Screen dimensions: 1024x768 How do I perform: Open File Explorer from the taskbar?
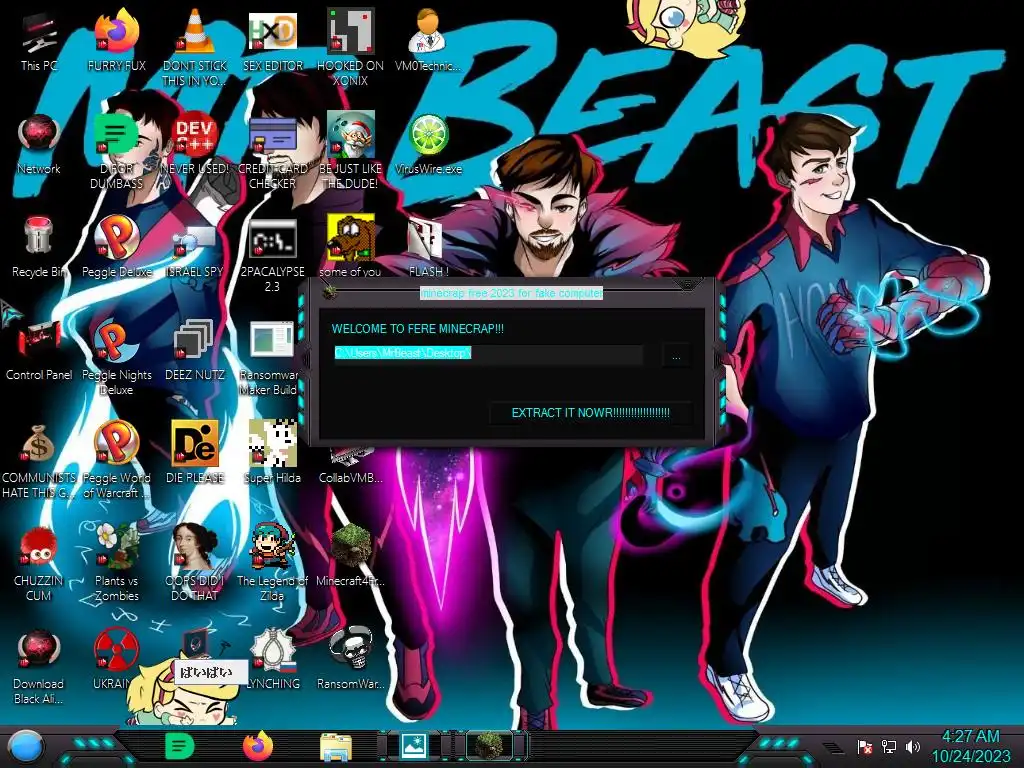point(336,747)
